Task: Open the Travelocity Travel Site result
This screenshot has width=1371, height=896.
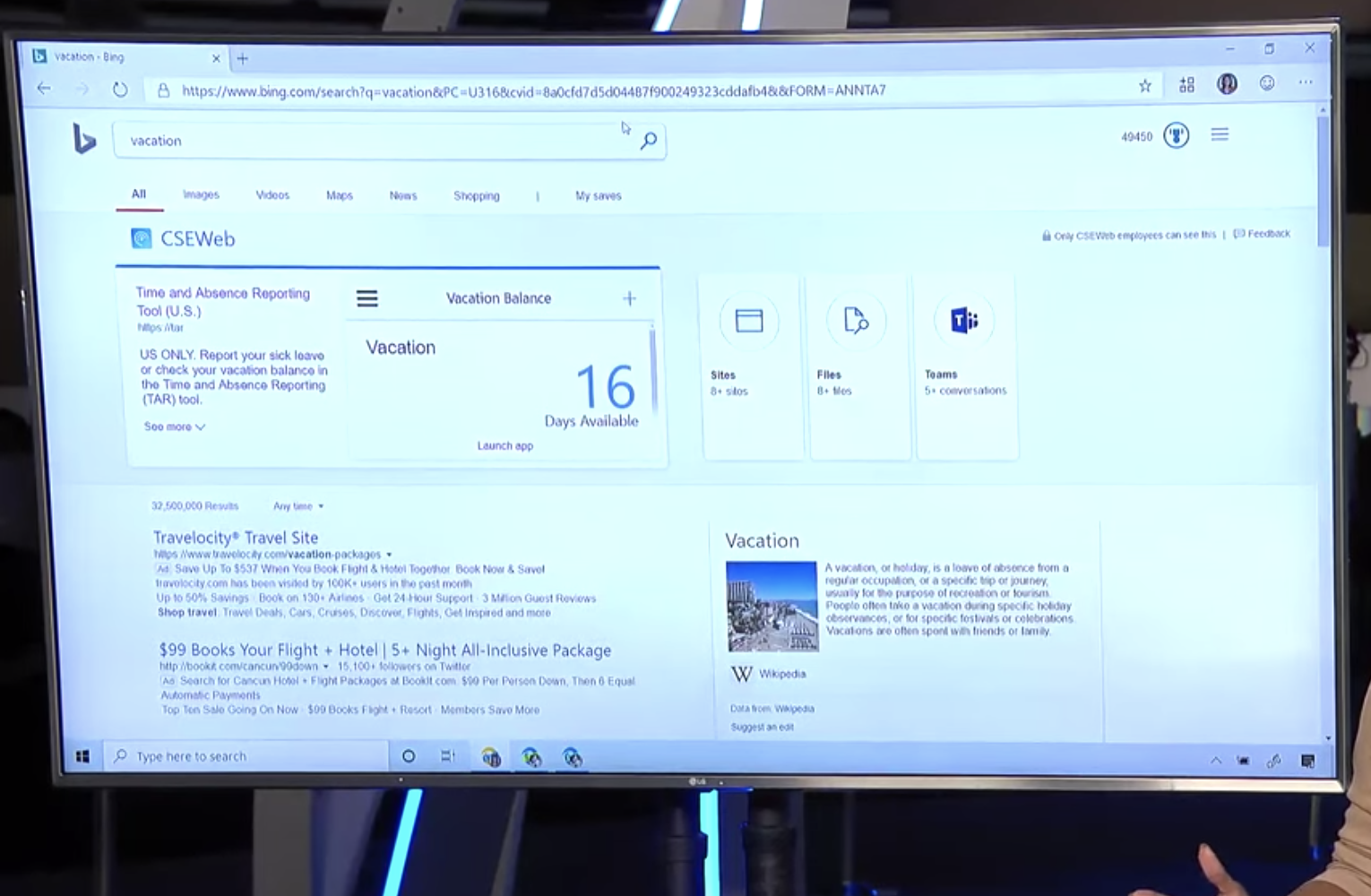Action: 236,538
